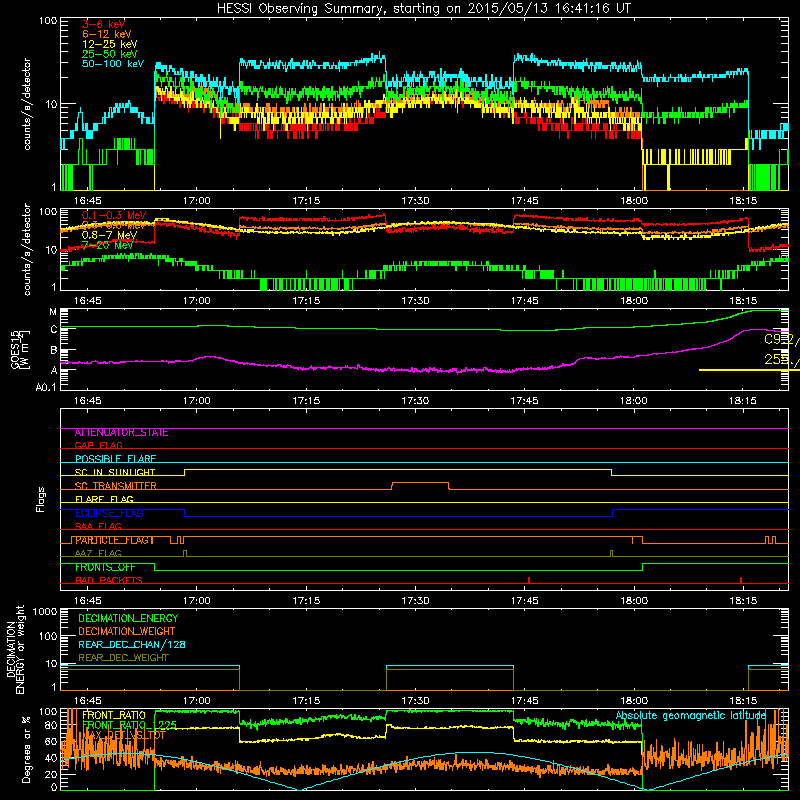Click the yellow 255 annotation in the GOES plot
The width and height of the screenshot is (800, 800).
click(782, 360)
